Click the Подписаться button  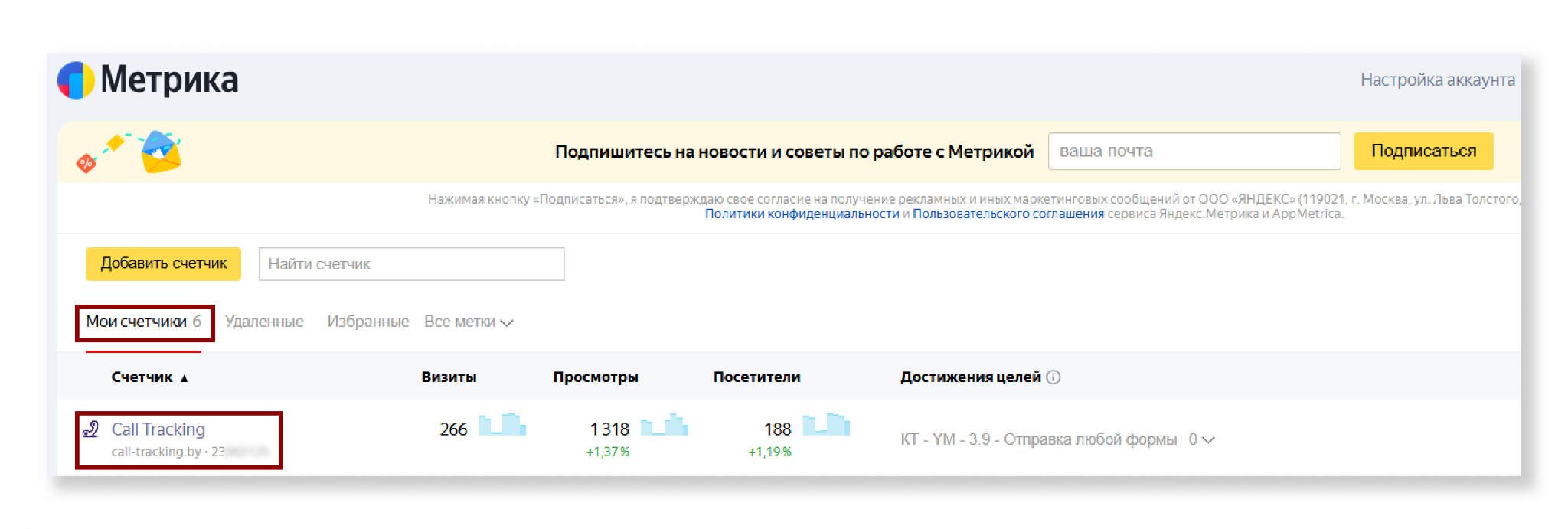[x=1423, y=151]
